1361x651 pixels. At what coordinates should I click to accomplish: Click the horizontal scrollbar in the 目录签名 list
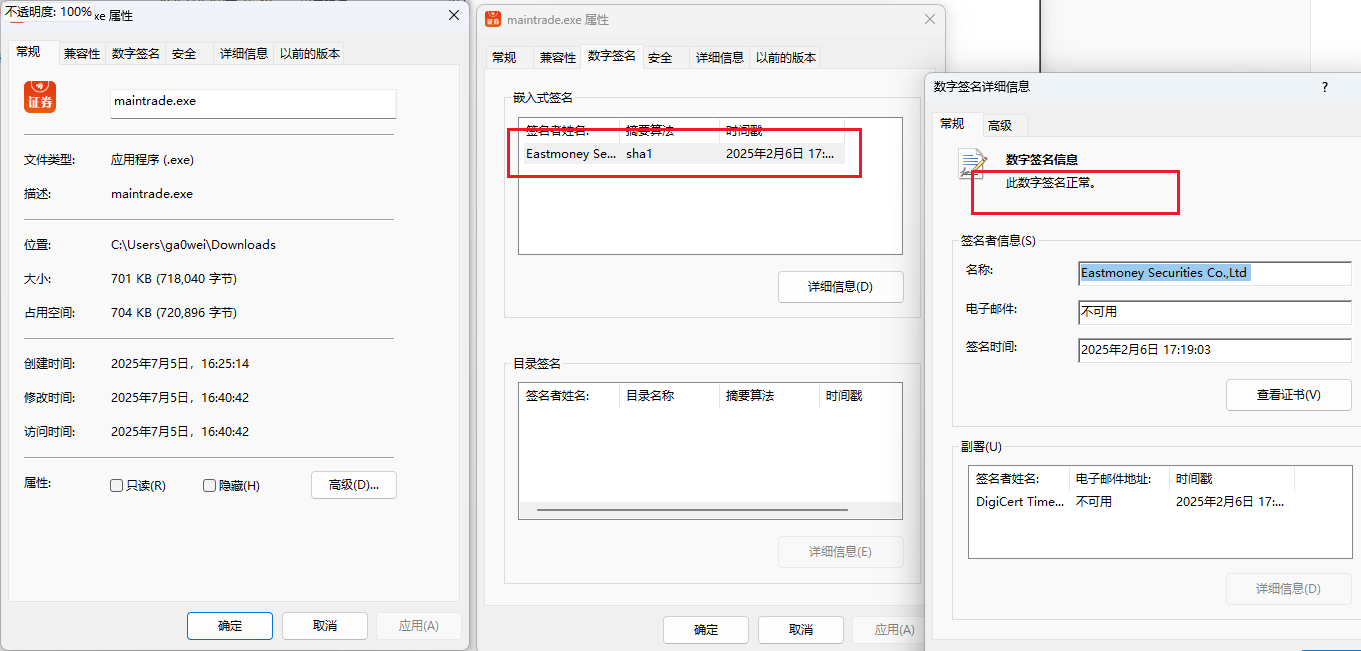click(x=692, y=510)
